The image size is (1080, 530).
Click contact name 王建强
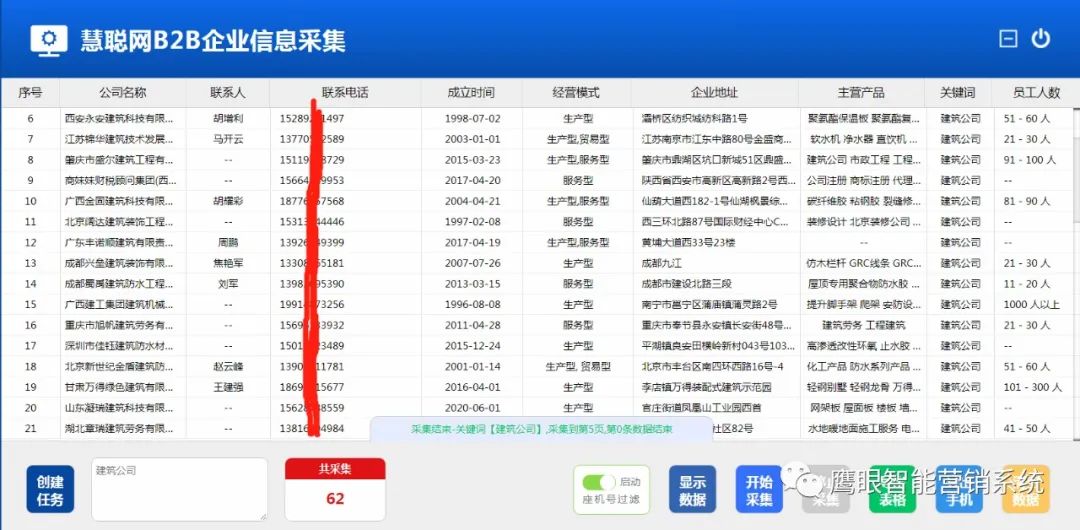tap(228, 387)
